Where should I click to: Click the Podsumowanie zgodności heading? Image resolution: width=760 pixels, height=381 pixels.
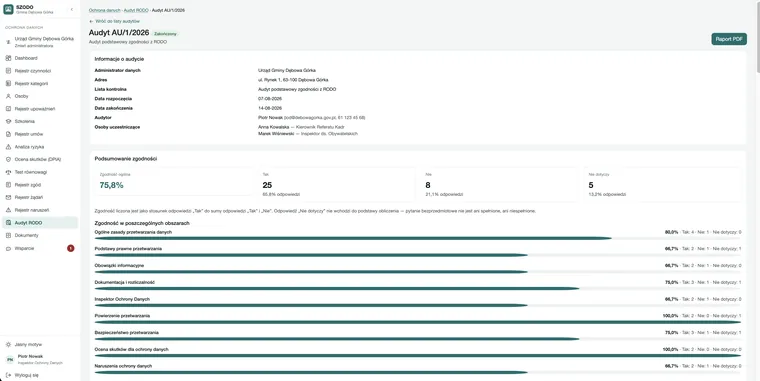coord(126,159)
